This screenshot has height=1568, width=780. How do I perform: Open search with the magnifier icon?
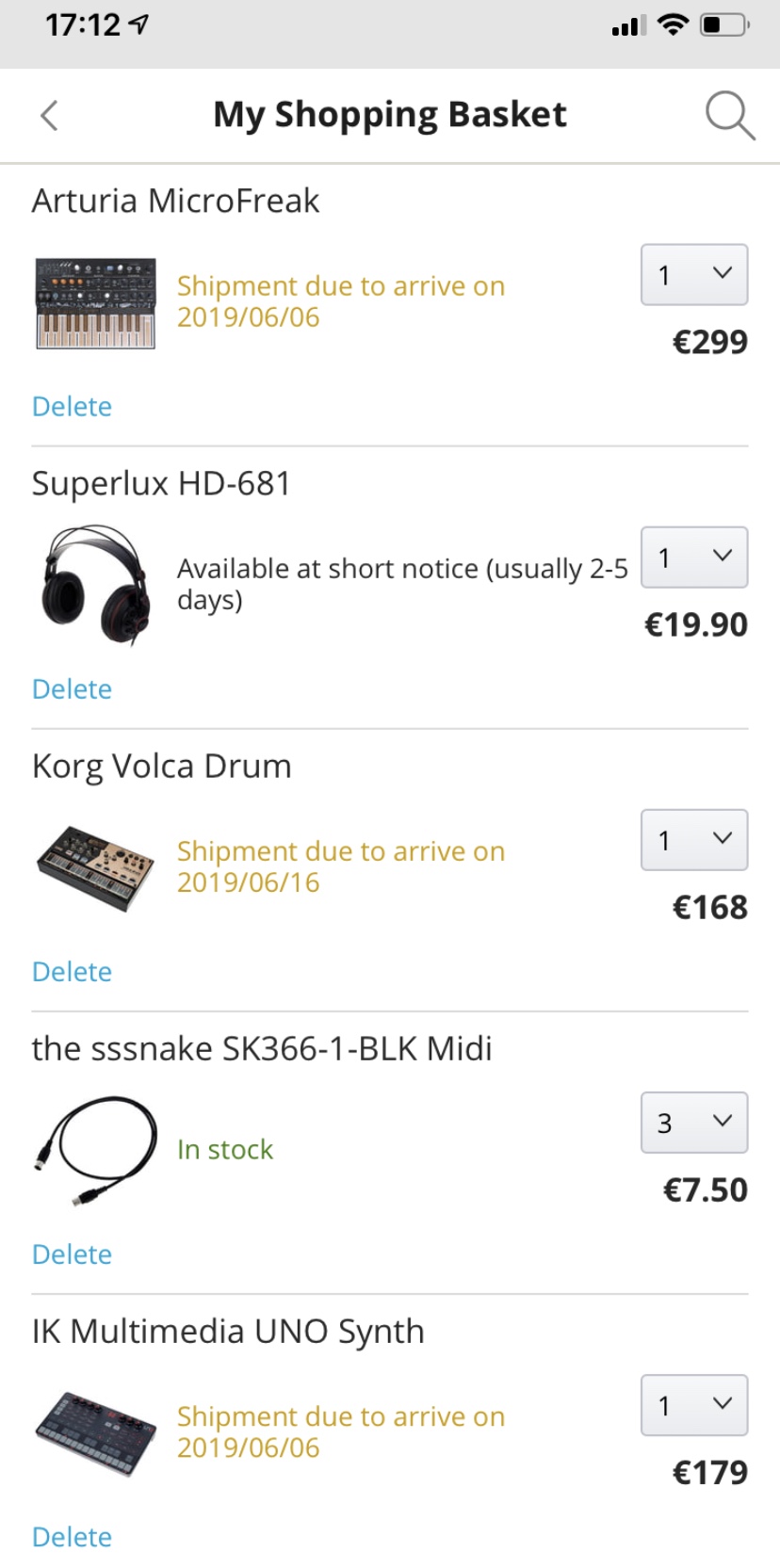click(x=729, y=116)
